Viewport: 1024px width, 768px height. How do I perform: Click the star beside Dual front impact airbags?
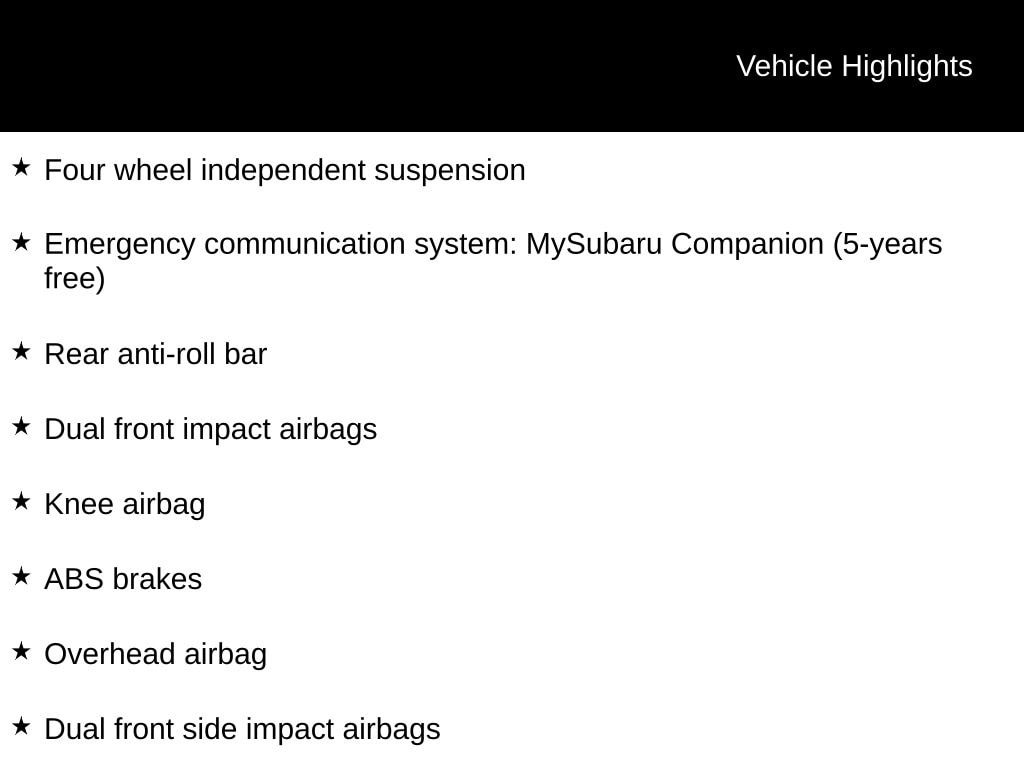21,426
